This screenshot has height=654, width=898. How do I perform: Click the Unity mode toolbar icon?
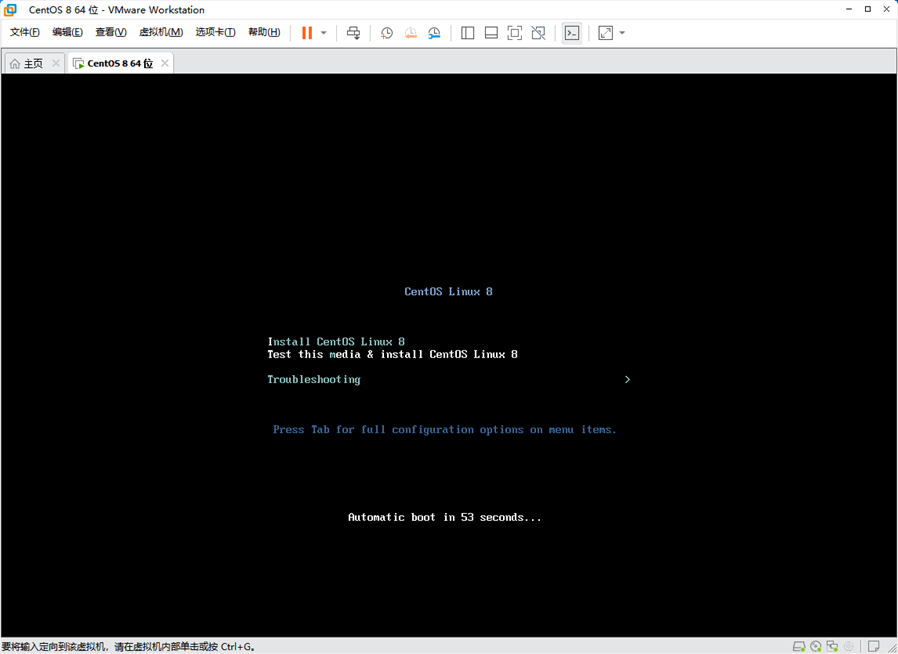click(x=538, y=33)
